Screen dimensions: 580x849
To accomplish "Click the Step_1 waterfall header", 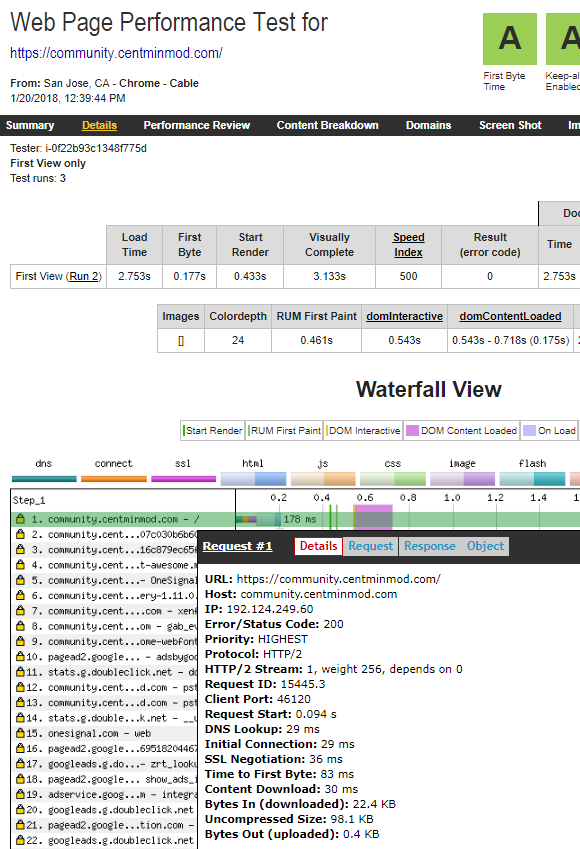I will [x=29, y=500].
